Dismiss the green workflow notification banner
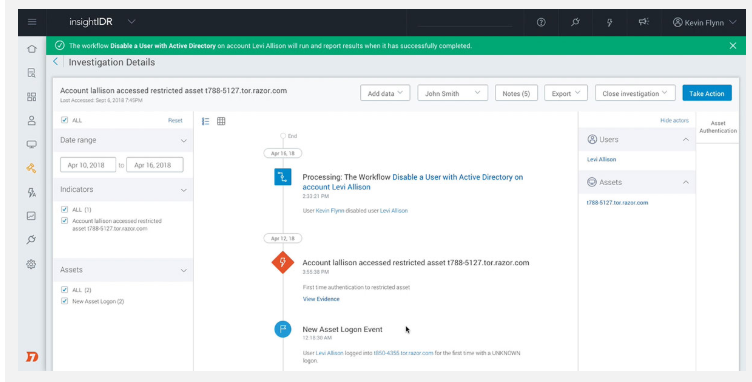Image resolution: width=752 pixels, height=382 pixels. (733, 46)
